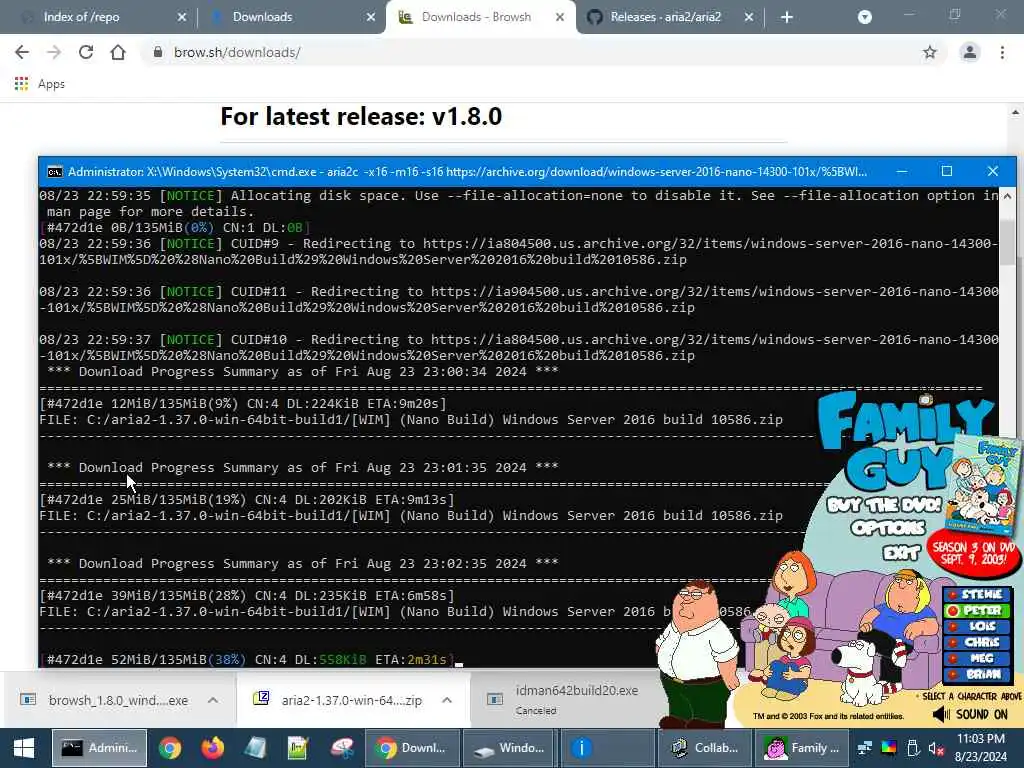The height and width of the screenshot is (768, 1024).
Task: Open the network tray icon
Action: (865, 748)
